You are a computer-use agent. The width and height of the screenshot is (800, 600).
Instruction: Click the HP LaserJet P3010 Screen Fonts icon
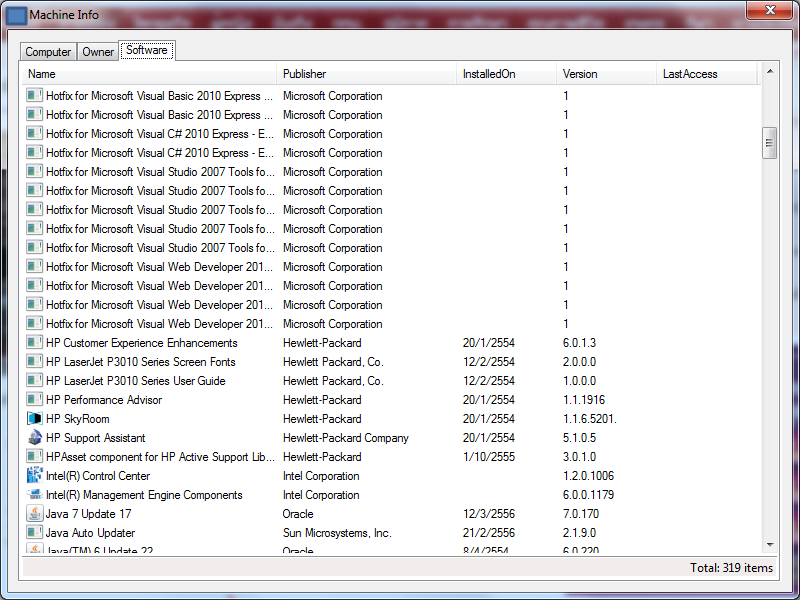[34, 362]
